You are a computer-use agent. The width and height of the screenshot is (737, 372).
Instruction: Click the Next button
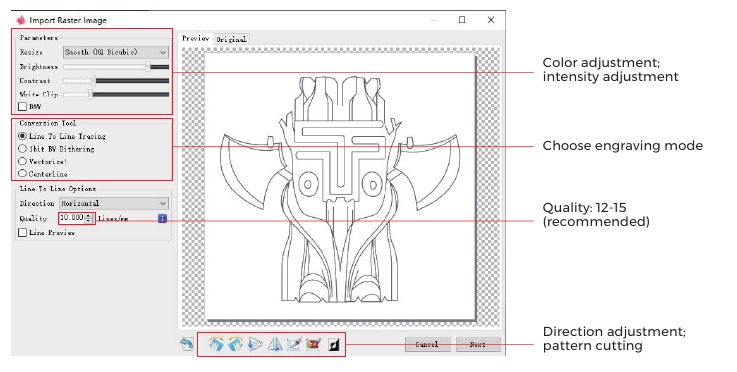[478, 344]
